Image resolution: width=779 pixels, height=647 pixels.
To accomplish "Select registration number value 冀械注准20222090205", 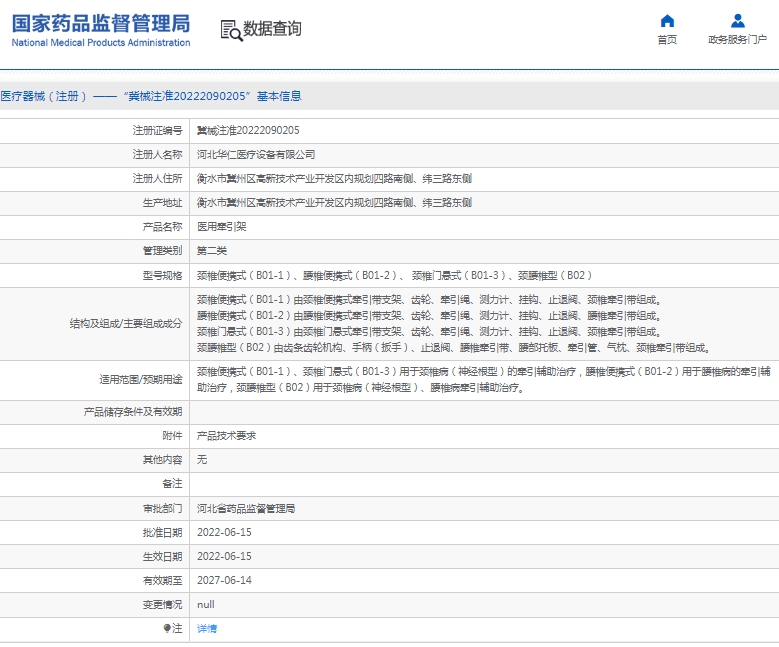I will coord(248,131).
